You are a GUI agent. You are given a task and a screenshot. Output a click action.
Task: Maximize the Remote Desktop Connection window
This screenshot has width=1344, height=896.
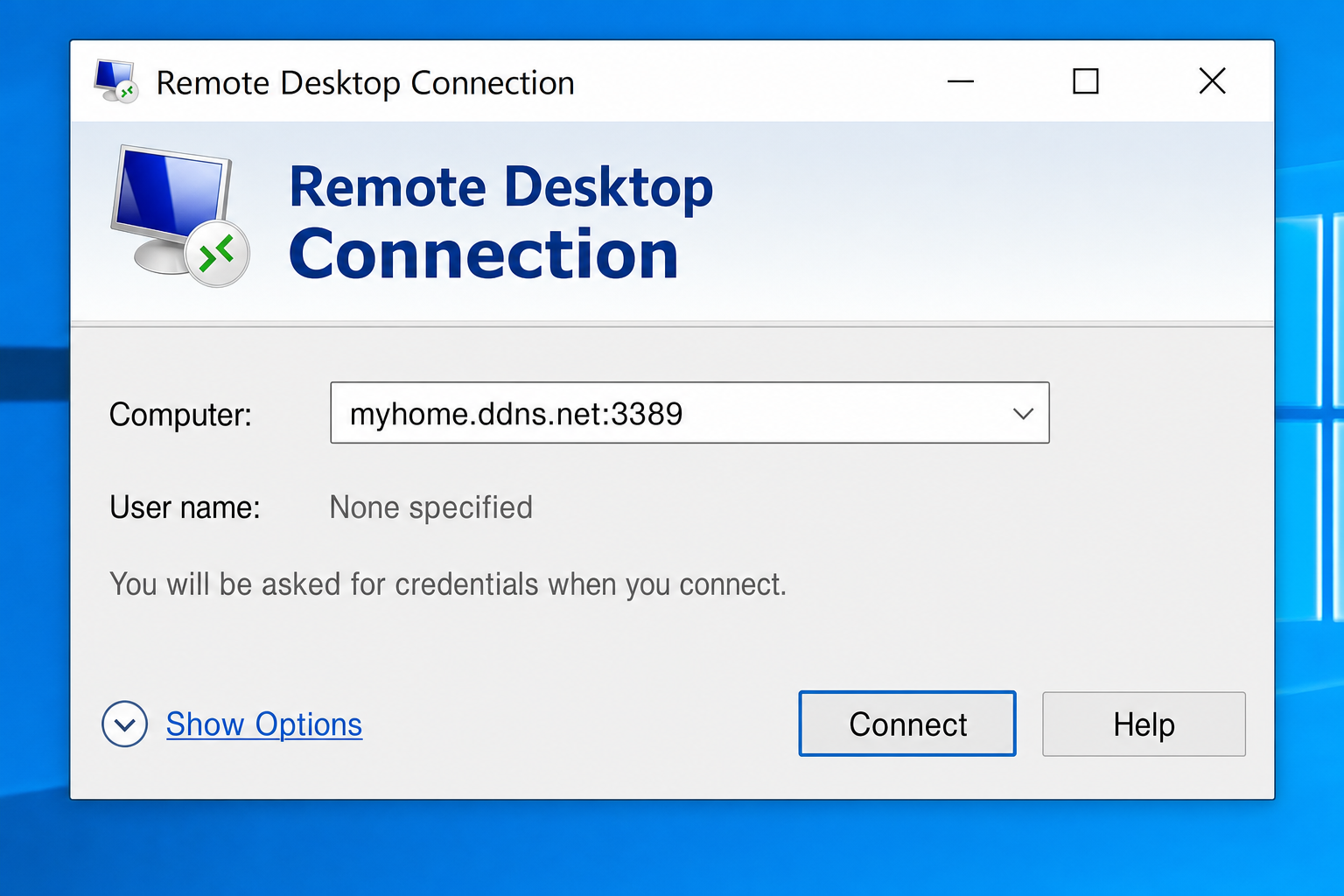pyautogui.click(x=1086, y=81)
